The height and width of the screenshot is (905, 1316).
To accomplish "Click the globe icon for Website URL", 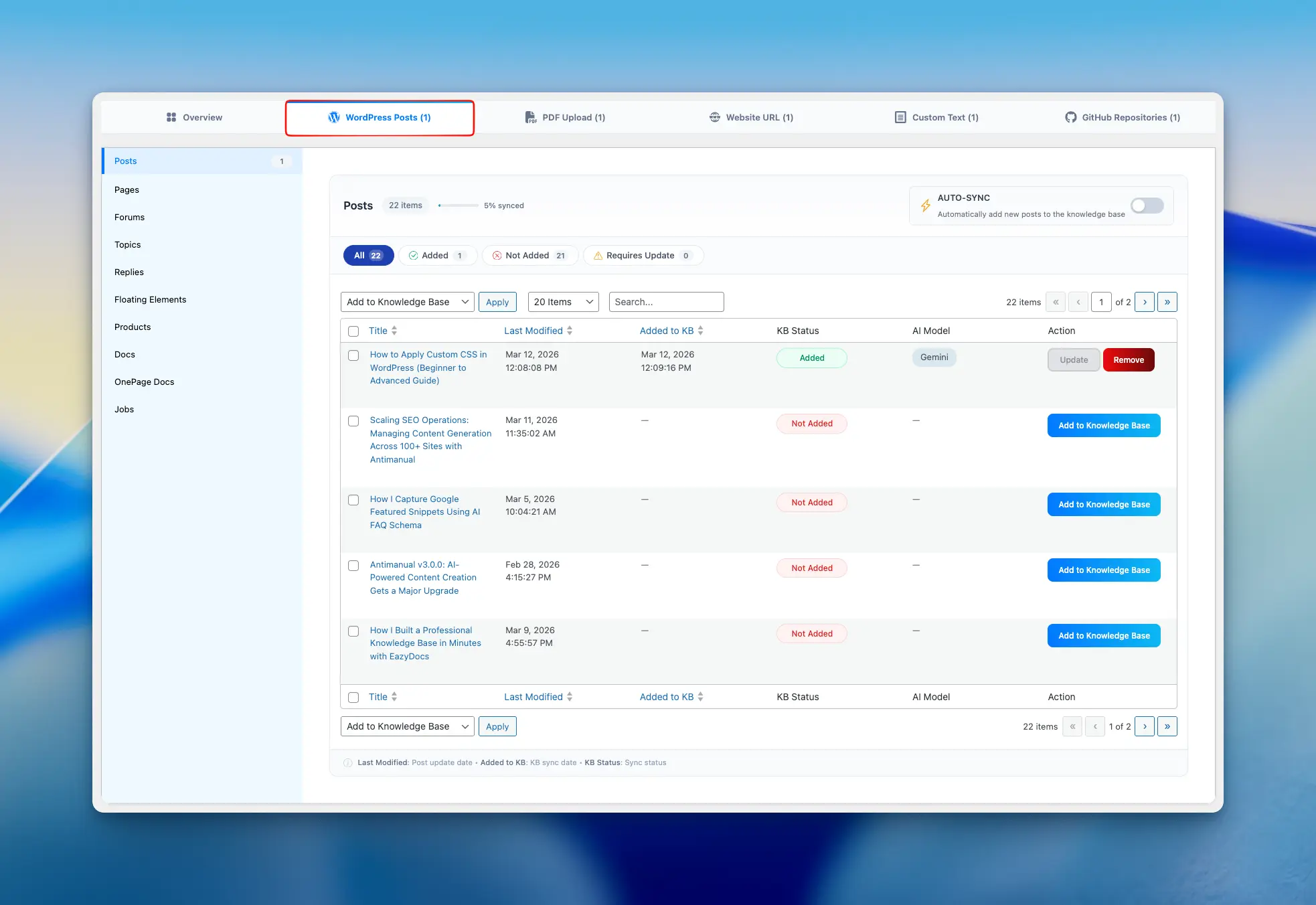I will pyautogui.click(x=715, y=117).
